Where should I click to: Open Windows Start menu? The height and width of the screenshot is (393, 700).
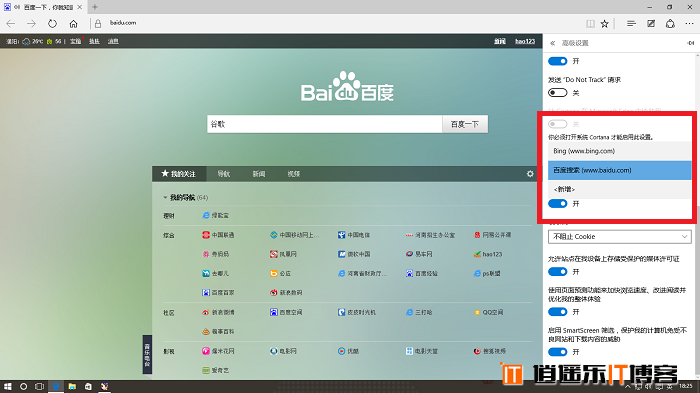click(7, 386)
